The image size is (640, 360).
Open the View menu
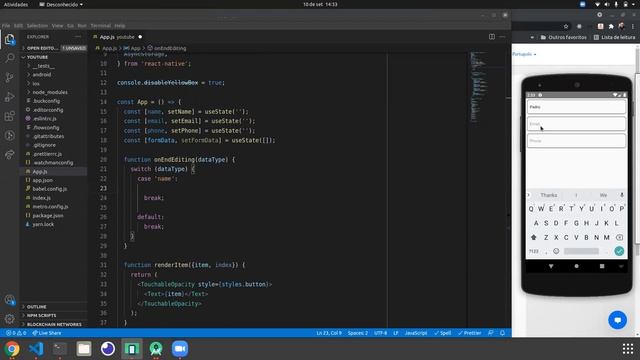pos(57,26)
